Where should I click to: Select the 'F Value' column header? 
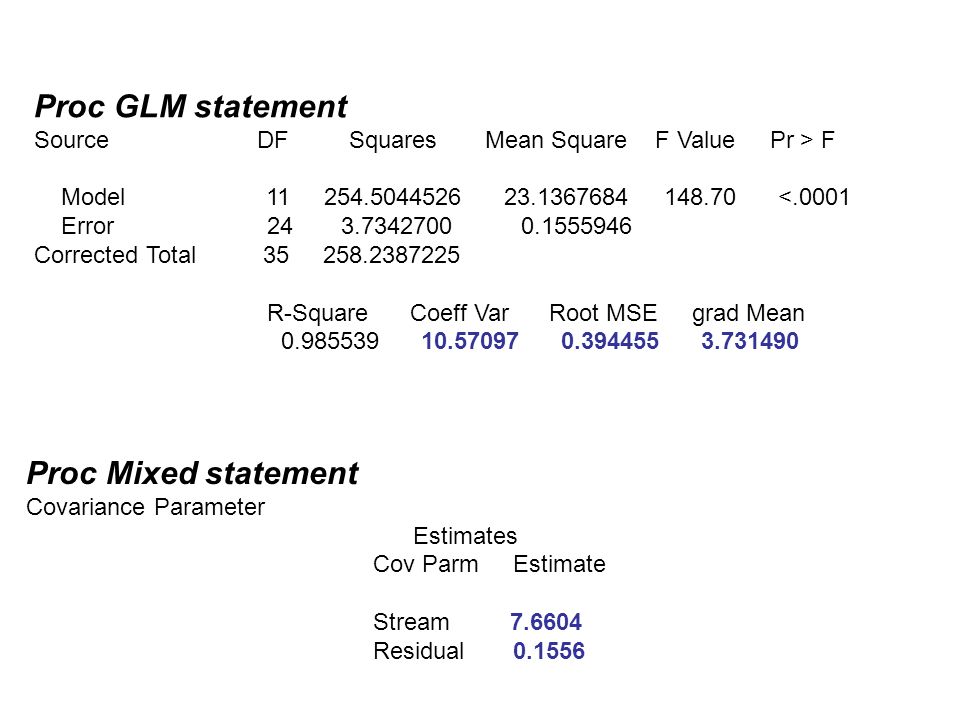pos(695,140)
